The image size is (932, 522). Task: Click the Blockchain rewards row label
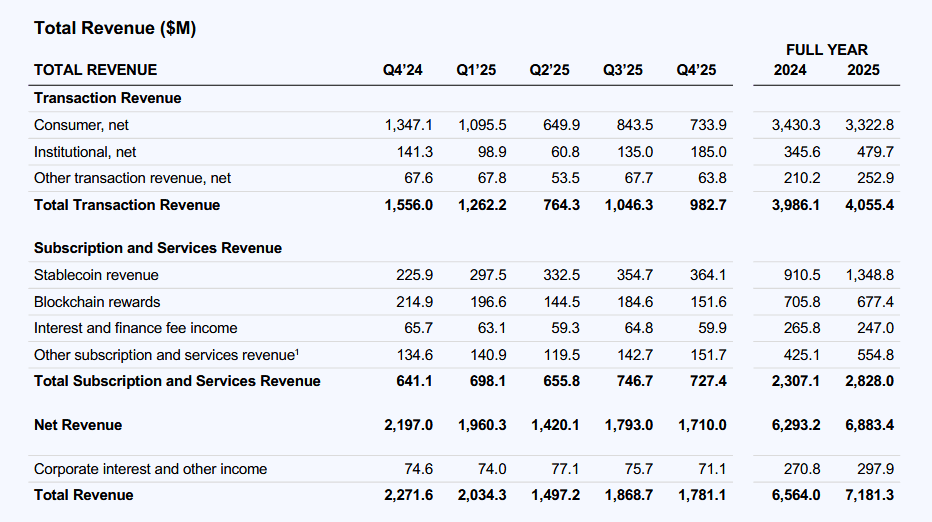97,302
